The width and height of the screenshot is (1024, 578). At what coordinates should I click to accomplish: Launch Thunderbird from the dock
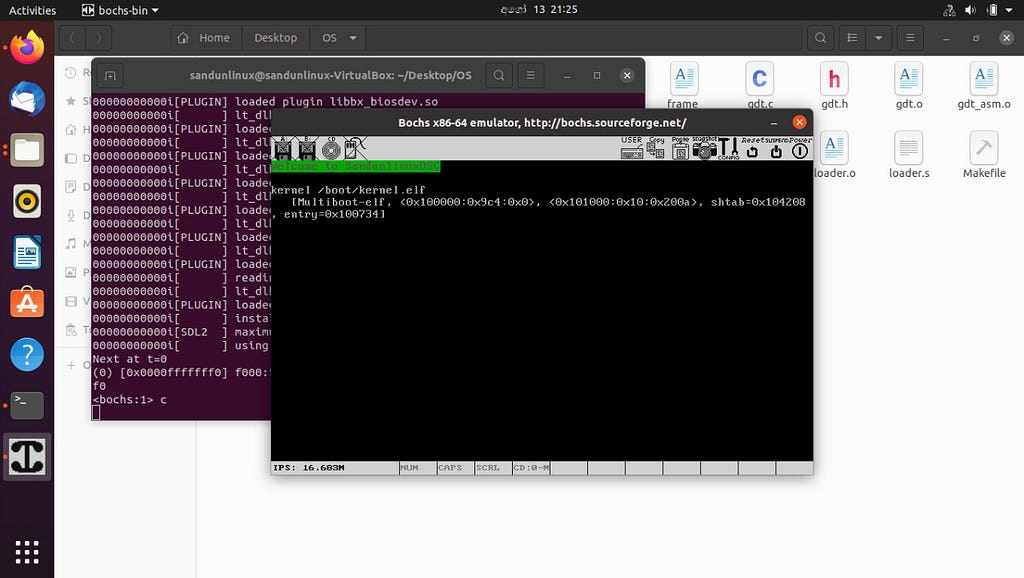pyautogui.click(x=27, y=99)
